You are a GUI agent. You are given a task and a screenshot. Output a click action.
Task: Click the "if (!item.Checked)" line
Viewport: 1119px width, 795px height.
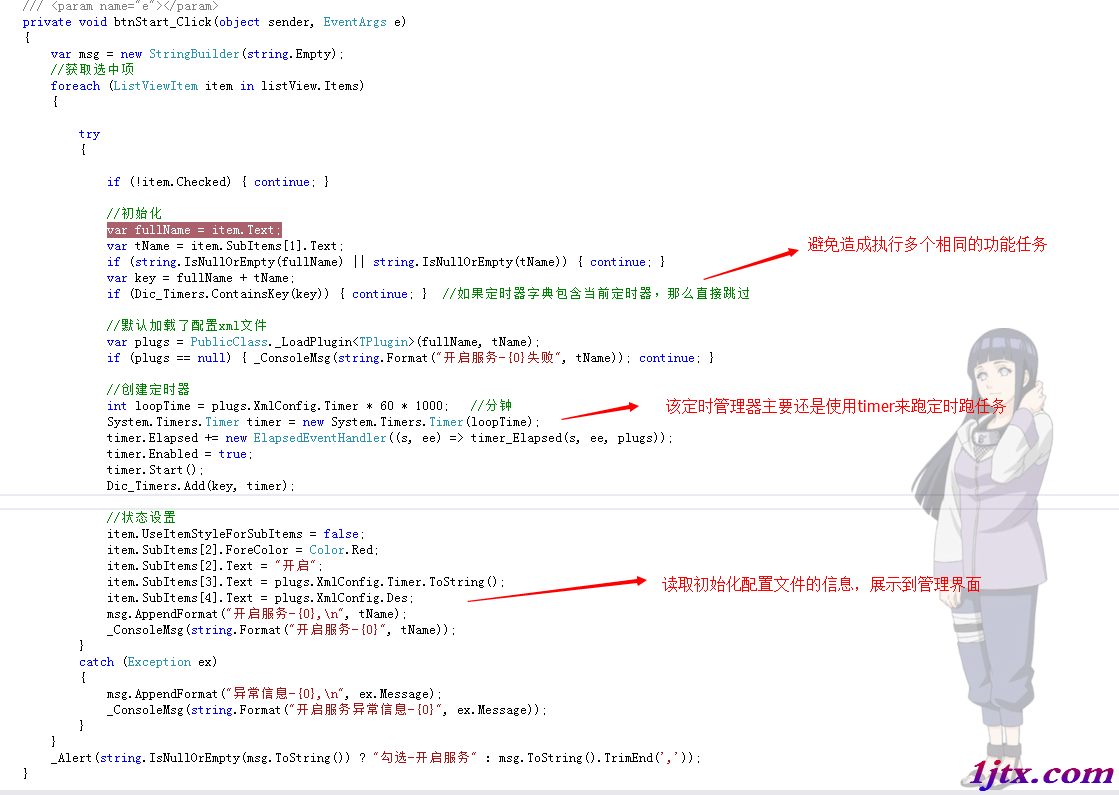pos(218,182)
